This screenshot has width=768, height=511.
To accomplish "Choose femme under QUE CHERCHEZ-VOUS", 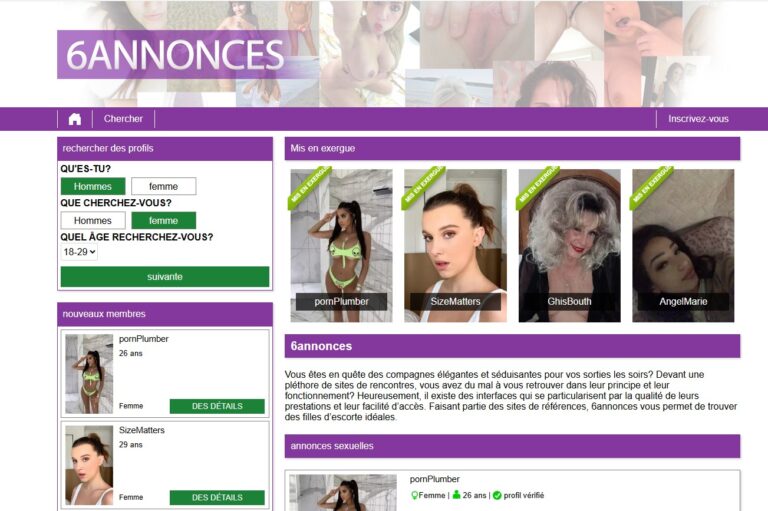I will pos(164,220).
